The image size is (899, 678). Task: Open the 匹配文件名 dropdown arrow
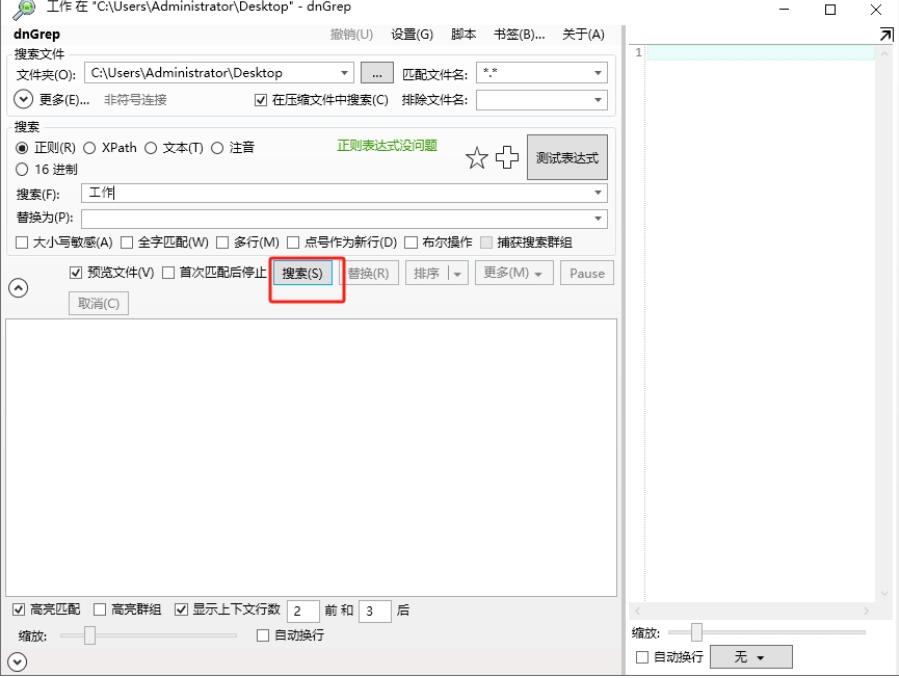[x=597, y=73]
